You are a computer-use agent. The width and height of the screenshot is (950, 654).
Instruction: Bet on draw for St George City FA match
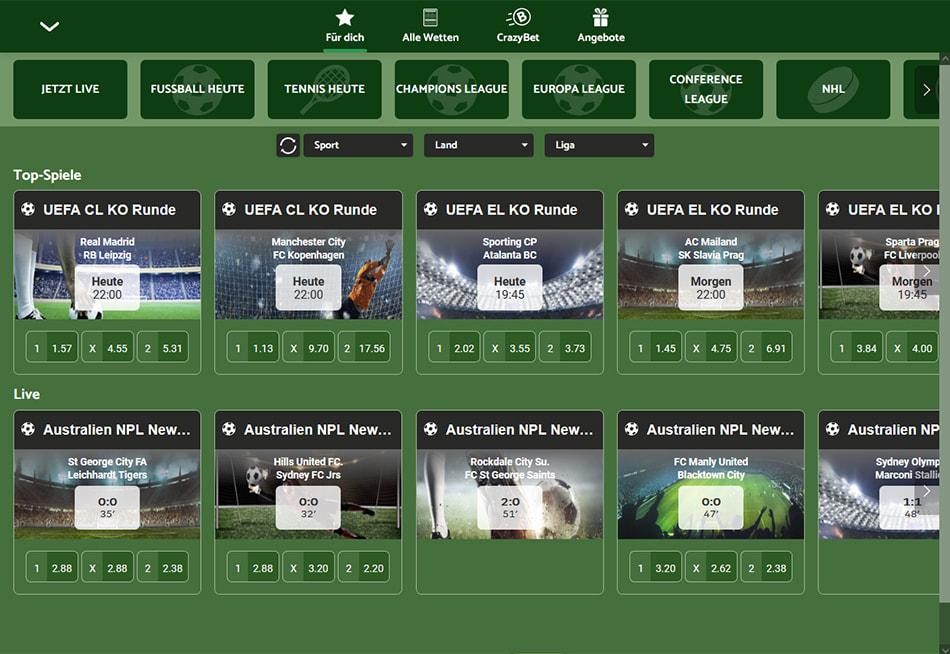pos(107,569)
